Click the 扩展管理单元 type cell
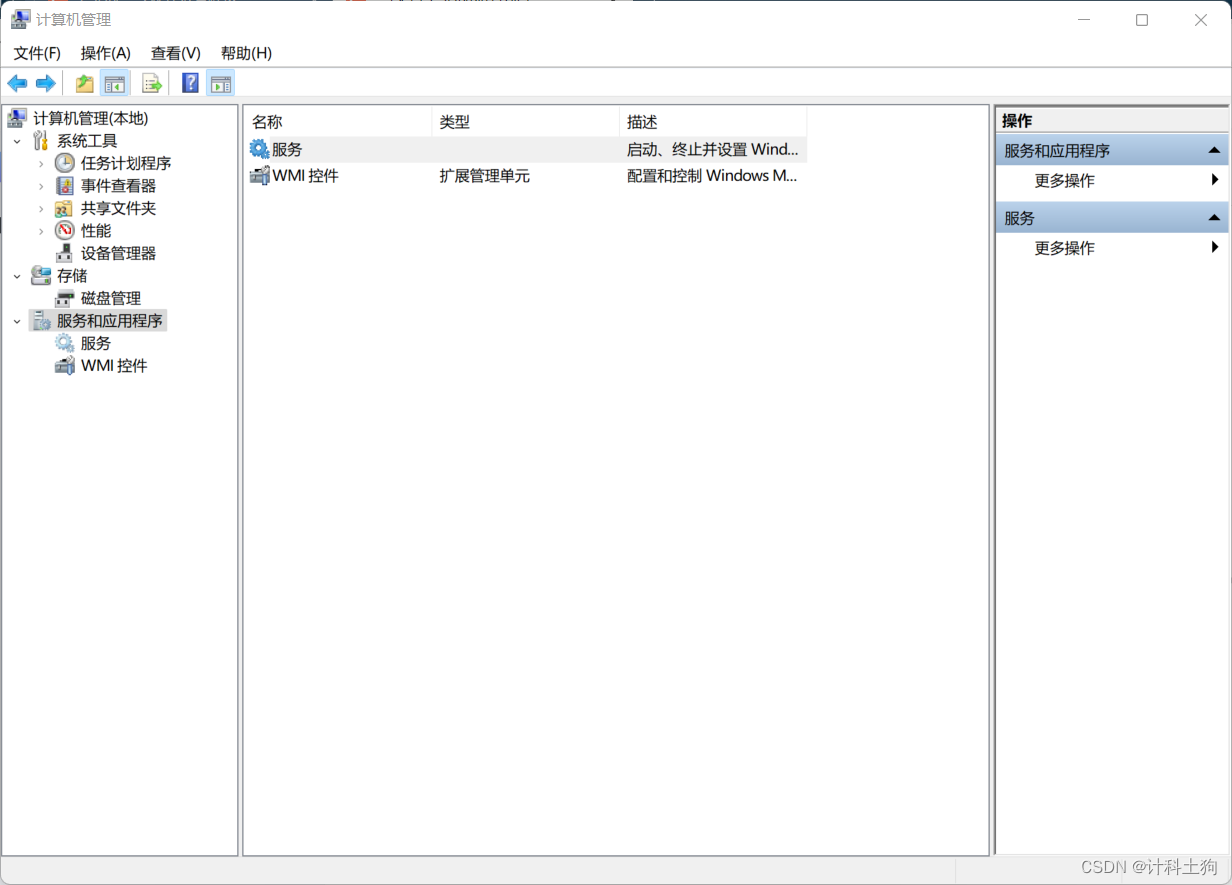 tap(485, 176)
